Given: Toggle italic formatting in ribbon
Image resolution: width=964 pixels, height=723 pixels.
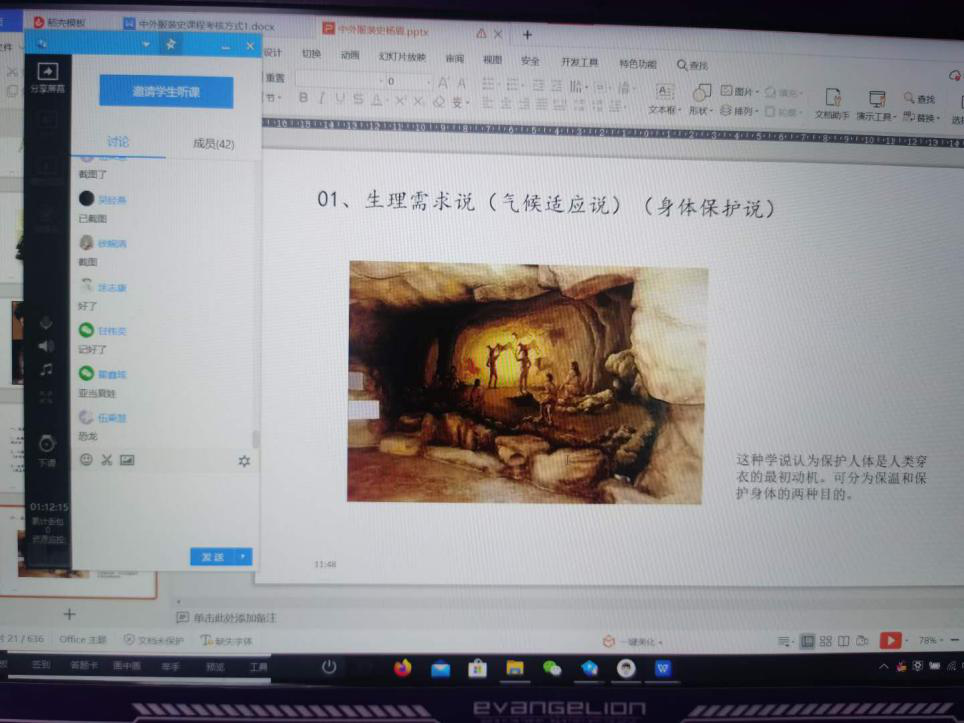Looking at the screenshot, I should [x=321, y=99].
